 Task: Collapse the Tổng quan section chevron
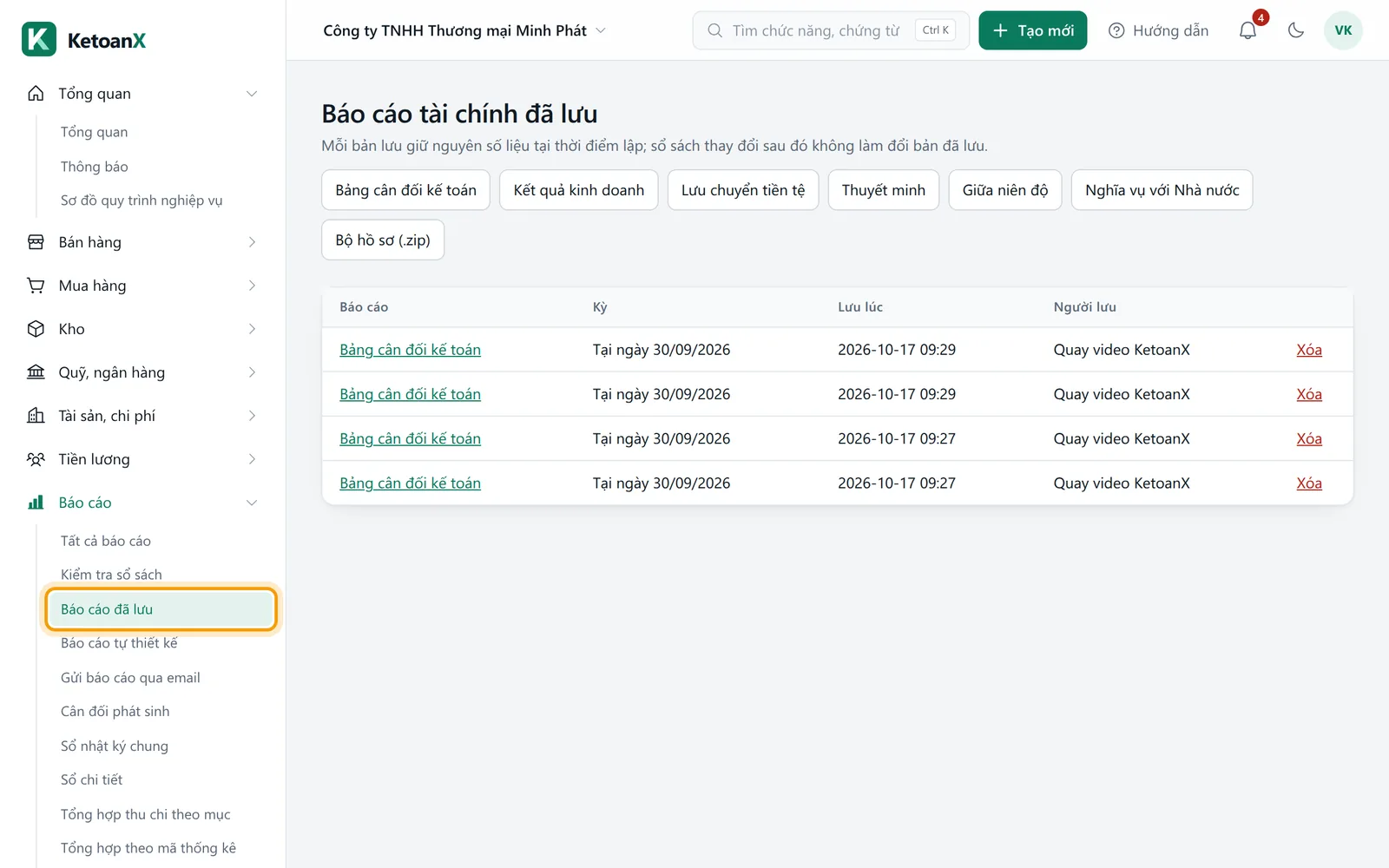[x=252, y=94]
